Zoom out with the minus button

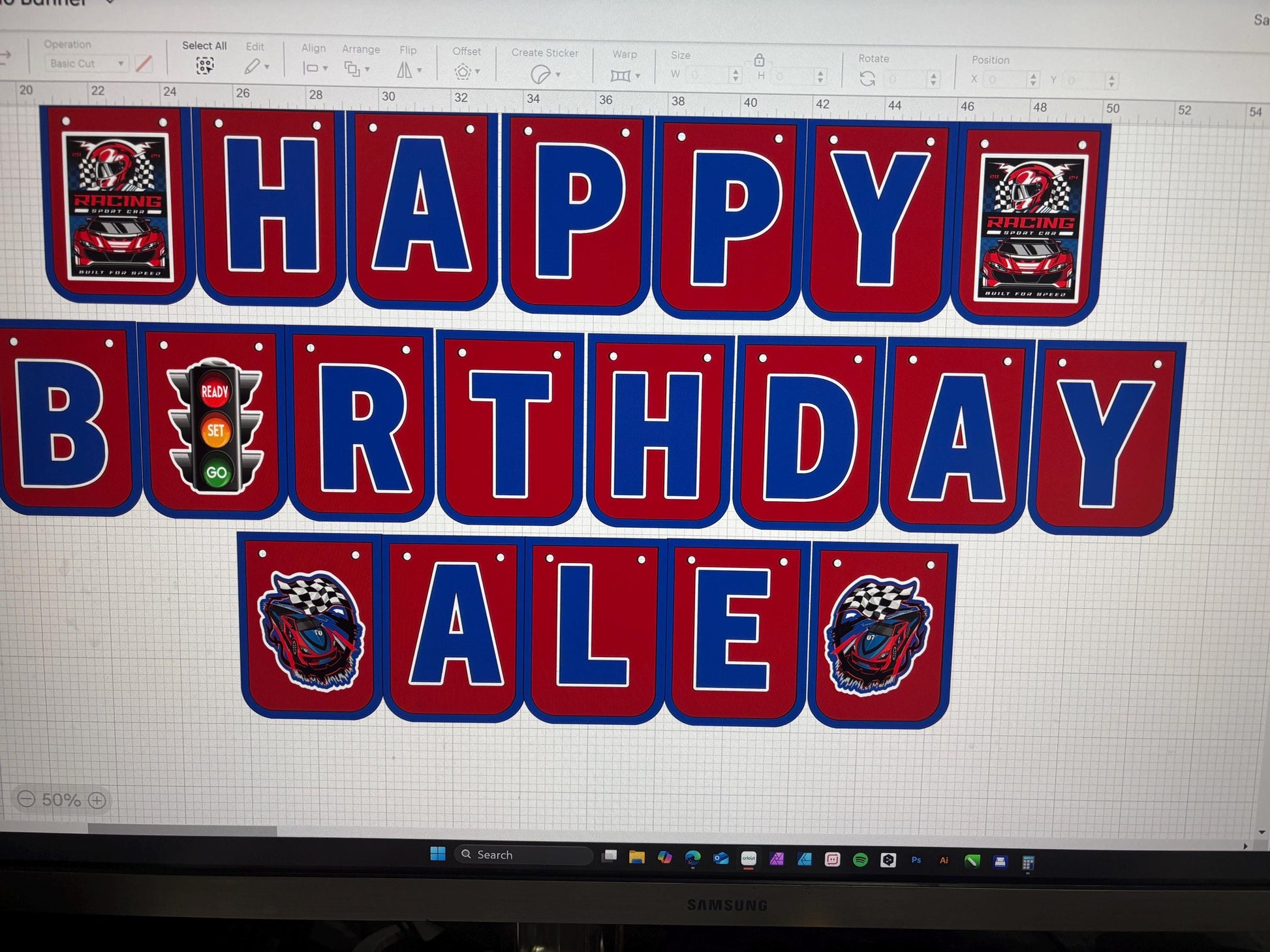pyautogui.click(x=26, y=799)
